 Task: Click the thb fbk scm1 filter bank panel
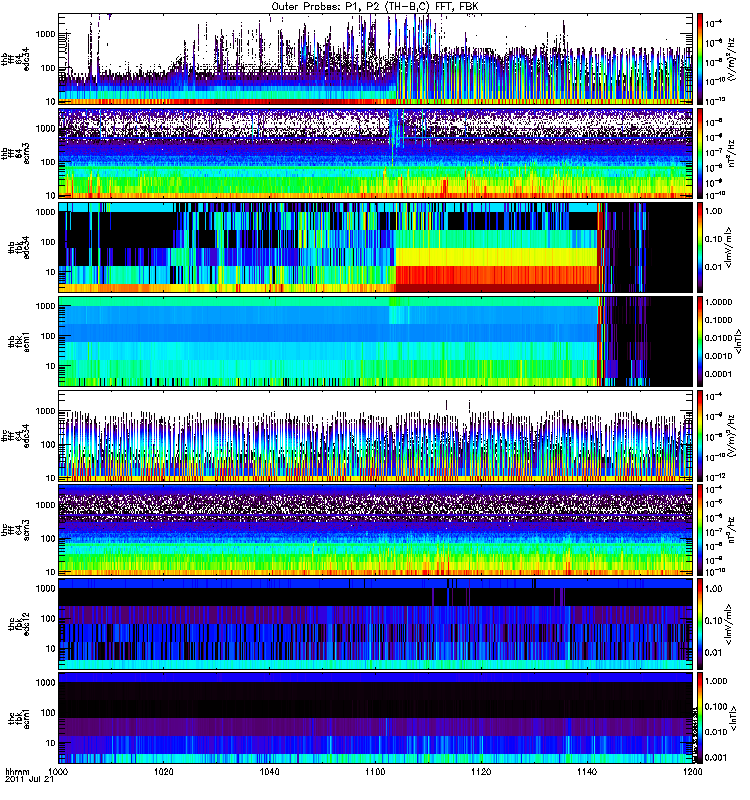pos(376,341)
